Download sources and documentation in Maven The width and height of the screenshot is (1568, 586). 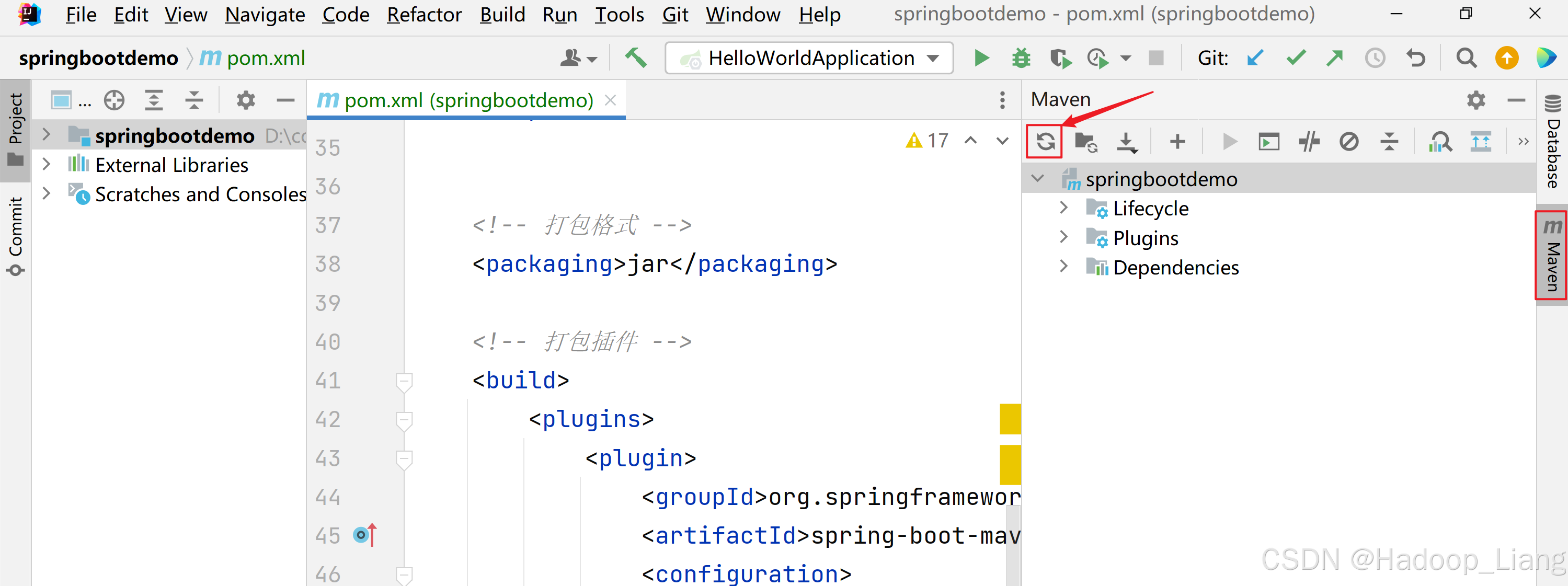pyautogui.click(x=1127, y=142)
